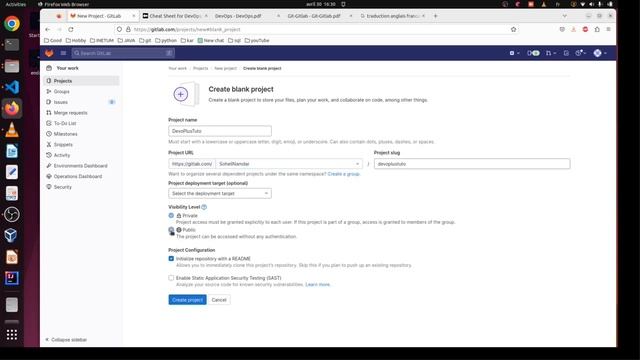Open Environments Dashboard in sidebar
This screenshot has height=360, width=640.
pyautogui.click(x=81, y=166)
